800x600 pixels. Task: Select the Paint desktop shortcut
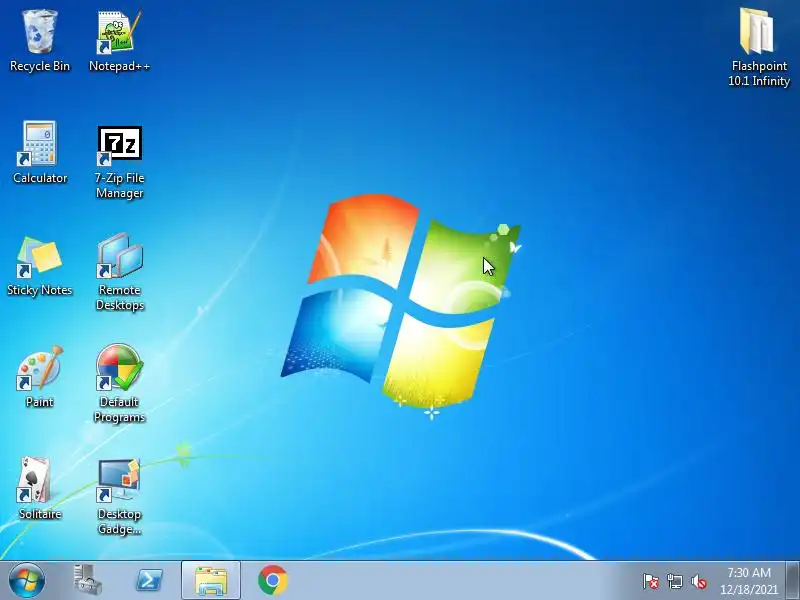(40, 377)
